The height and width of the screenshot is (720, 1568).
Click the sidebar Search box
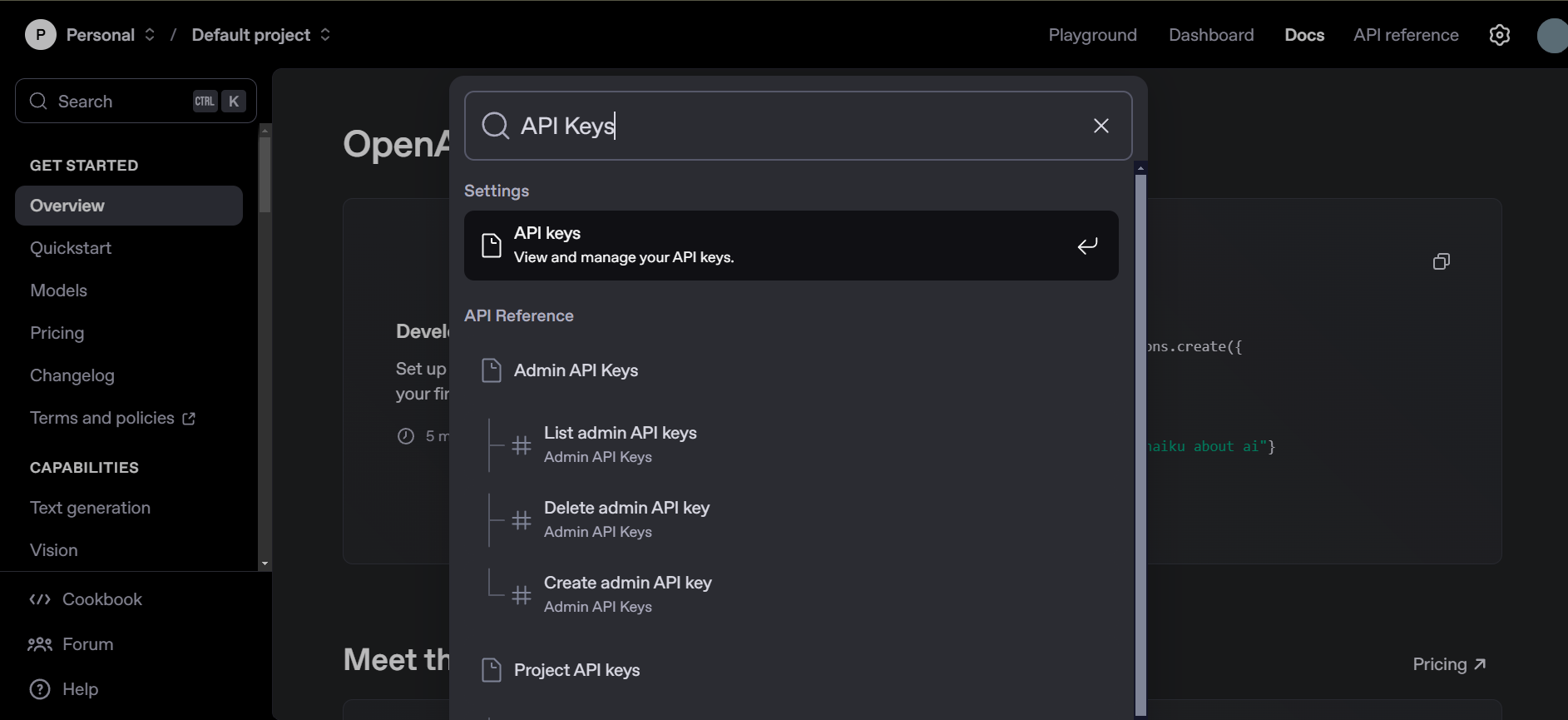click(136, 102)
